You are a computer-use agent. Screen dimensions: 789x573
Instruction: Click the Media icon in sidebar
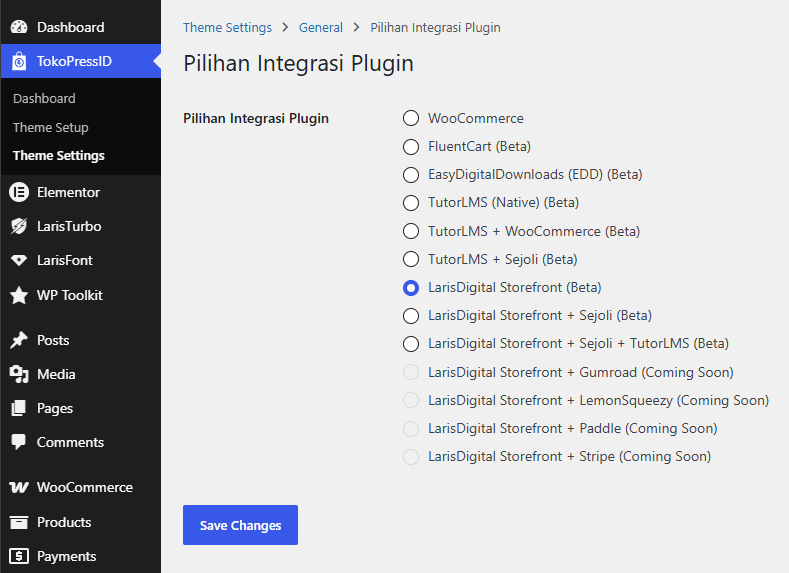[x=19, y=374]
